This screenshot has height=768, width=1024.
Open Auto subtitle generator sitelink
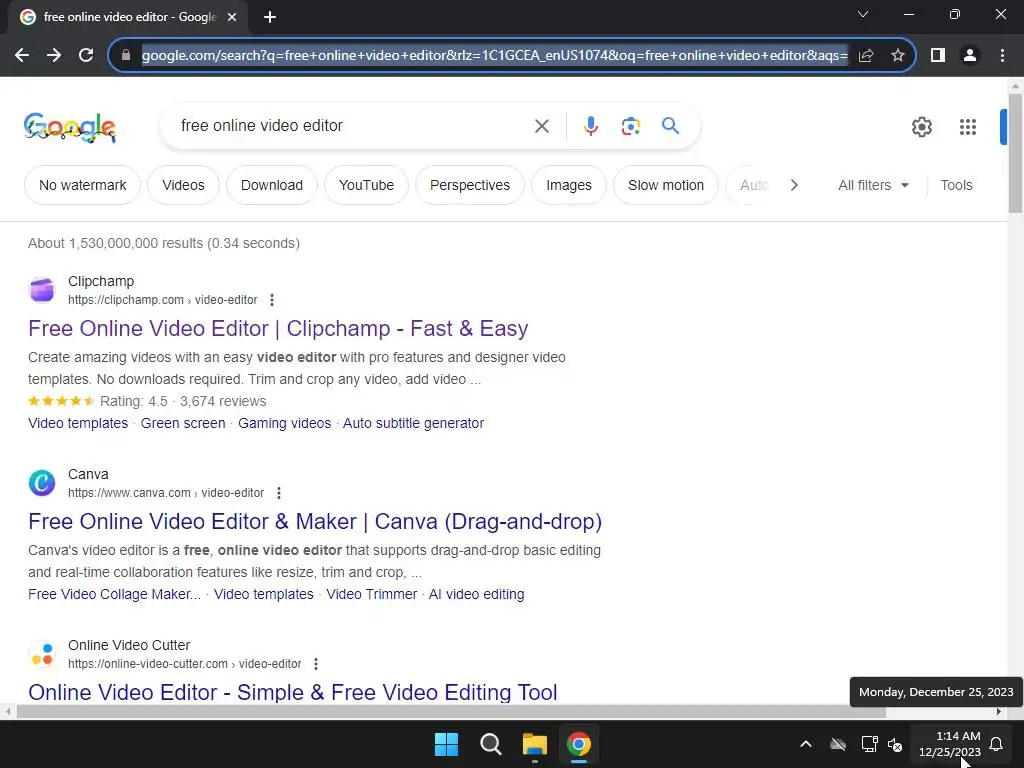click(413, 423)
